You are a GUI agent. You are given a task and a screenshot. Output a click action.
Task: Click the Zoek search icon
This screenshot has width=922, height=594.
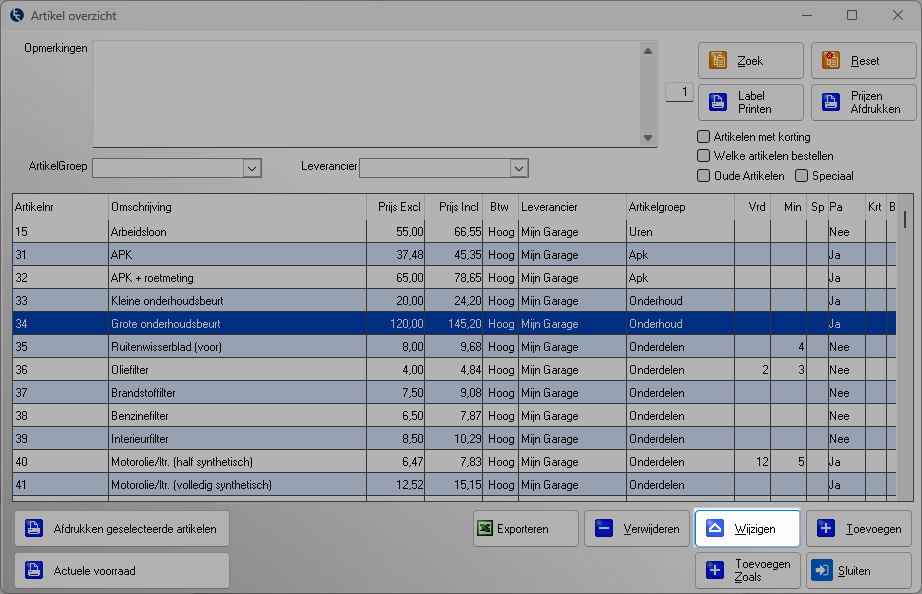(718, 60)
